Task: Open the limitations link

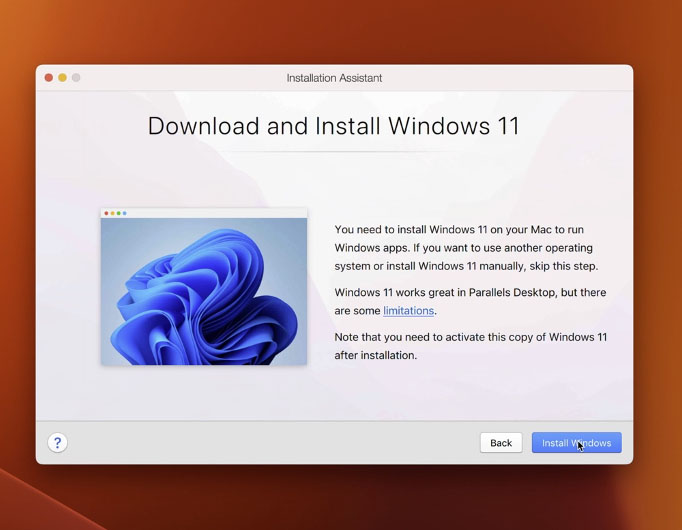Action: 408,311
